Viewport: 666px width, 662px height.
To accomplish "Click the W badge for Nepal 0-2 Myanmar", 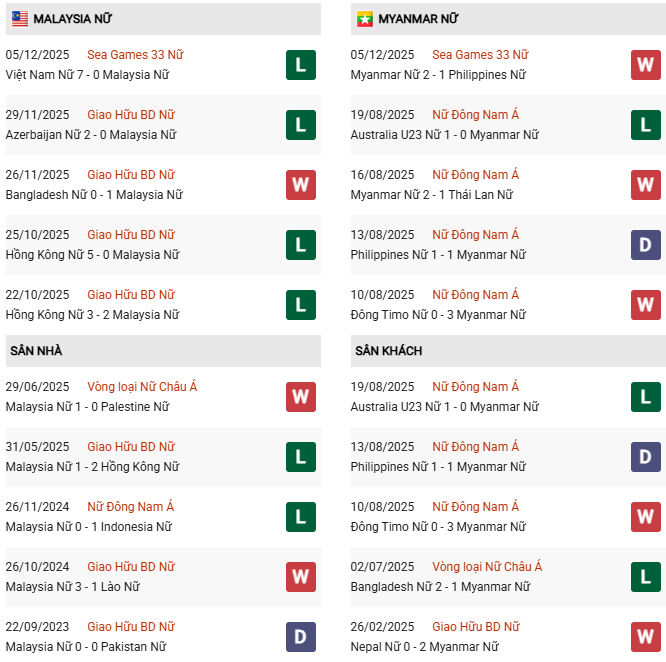I will pyautogui.click(x=645, y=637).
